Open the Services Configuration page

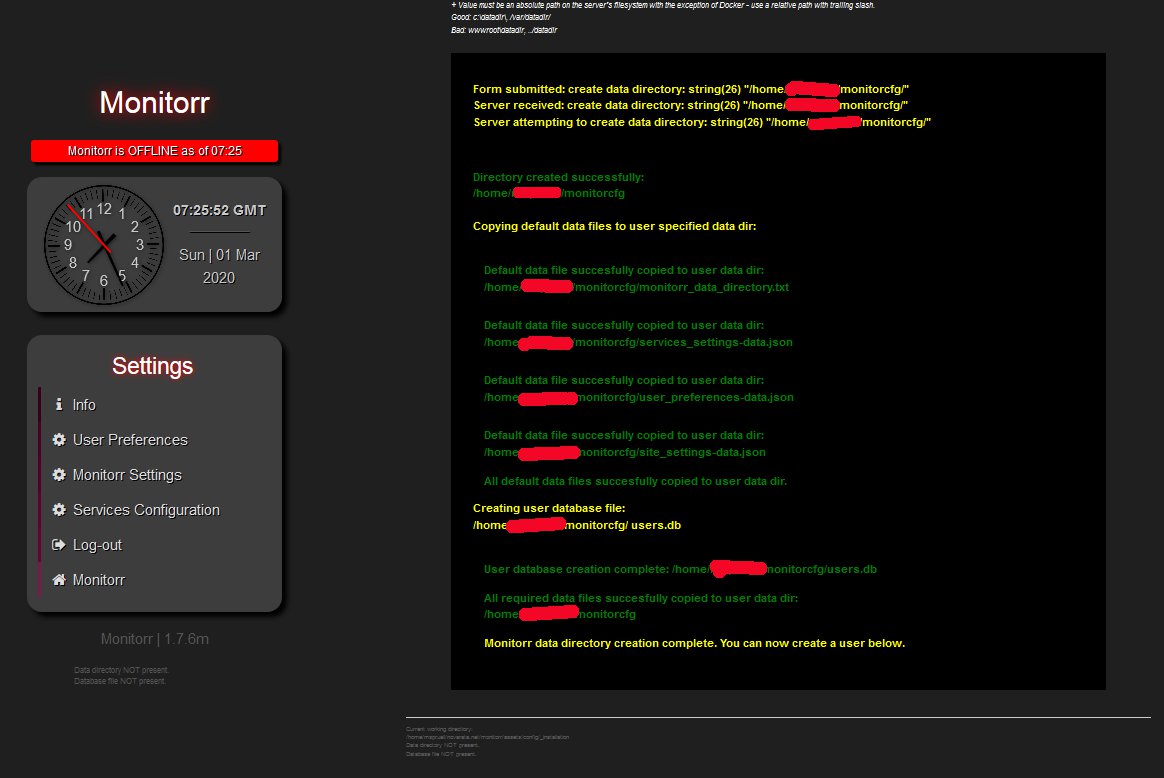click(x=145, y=509)
